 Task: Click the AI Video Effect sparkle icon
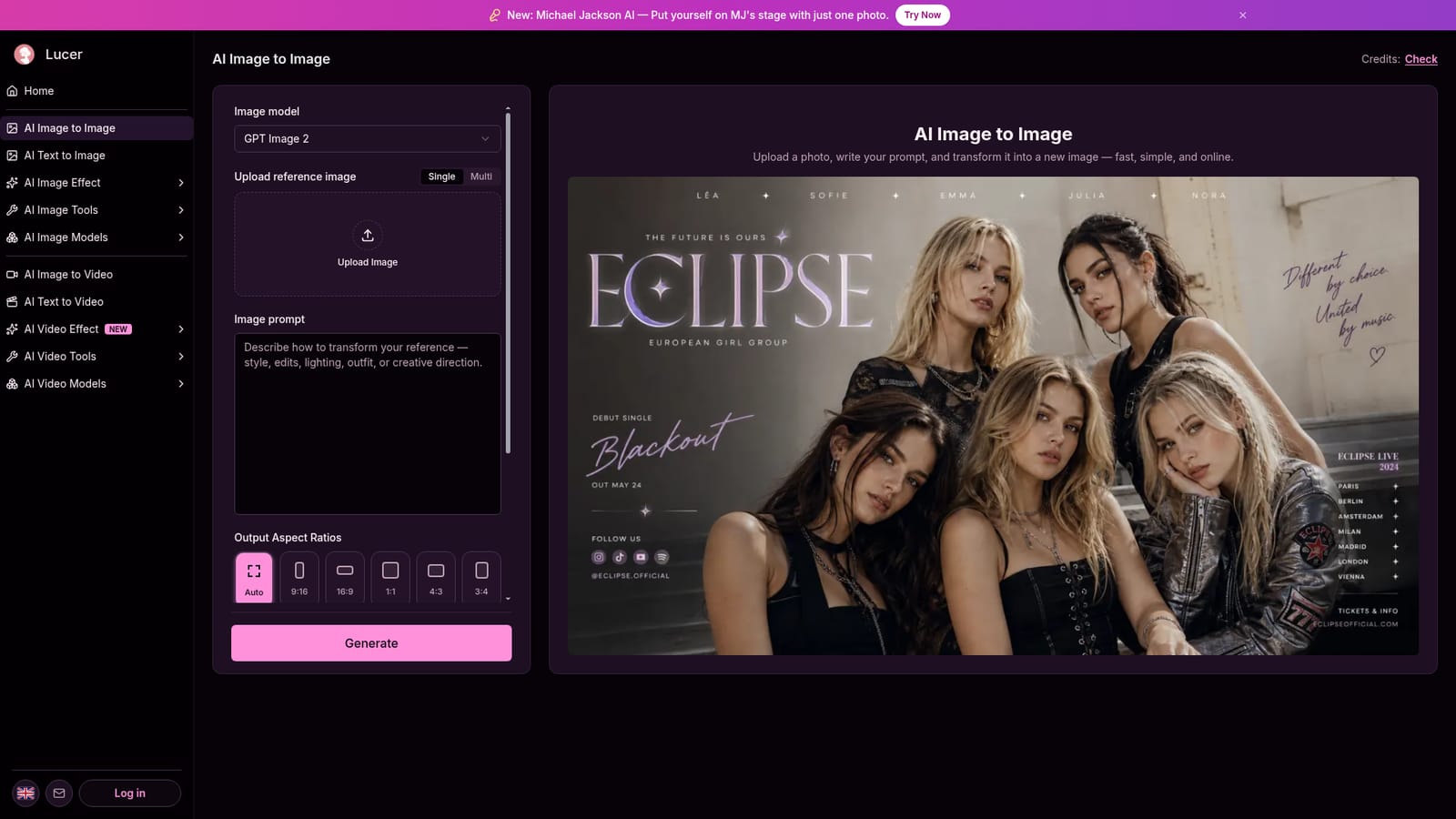click(12, 329)
